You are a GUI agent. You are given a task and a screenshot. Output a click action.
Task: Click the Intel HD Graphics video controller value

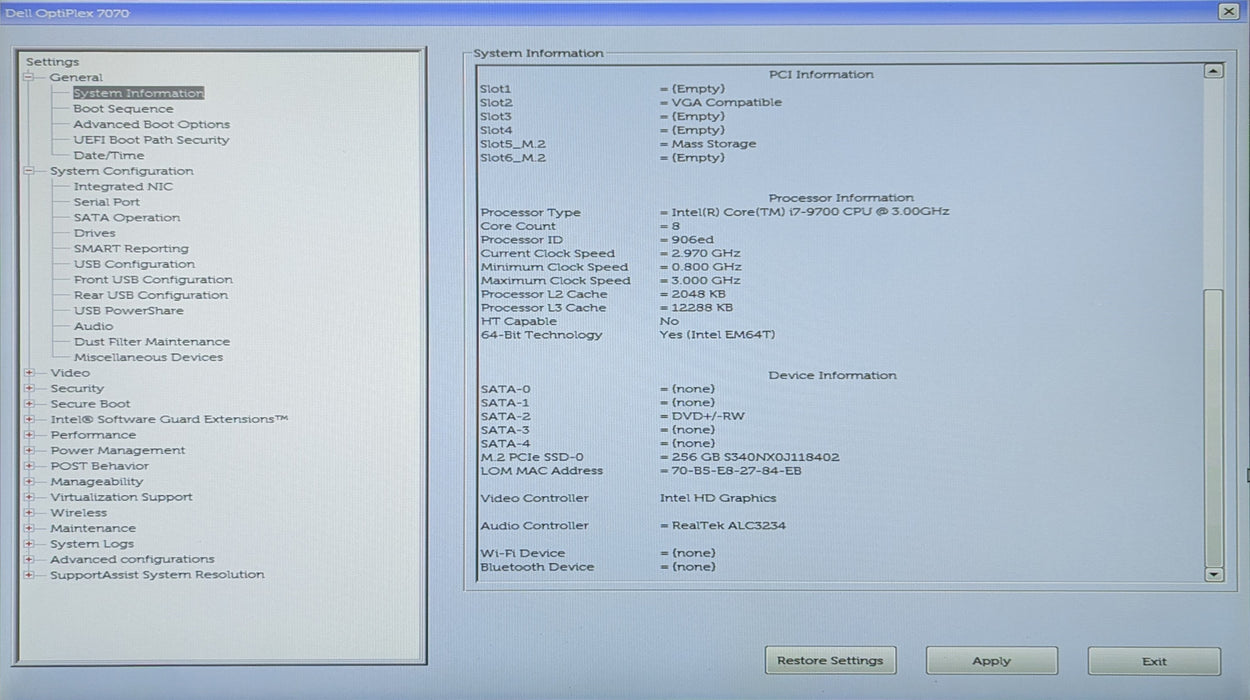tap(717, 498)
